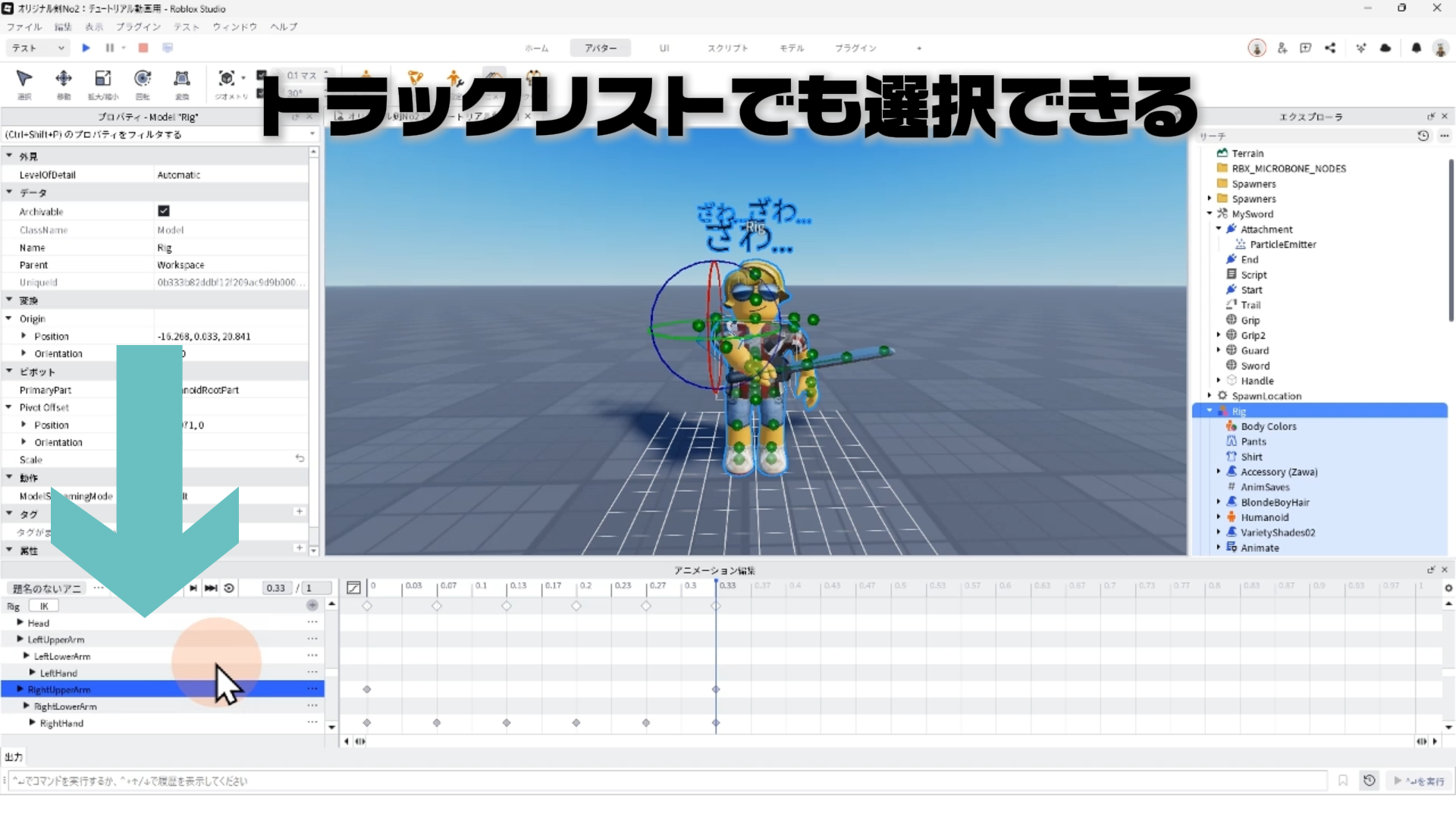Add track with plus button

coord(312,605)
